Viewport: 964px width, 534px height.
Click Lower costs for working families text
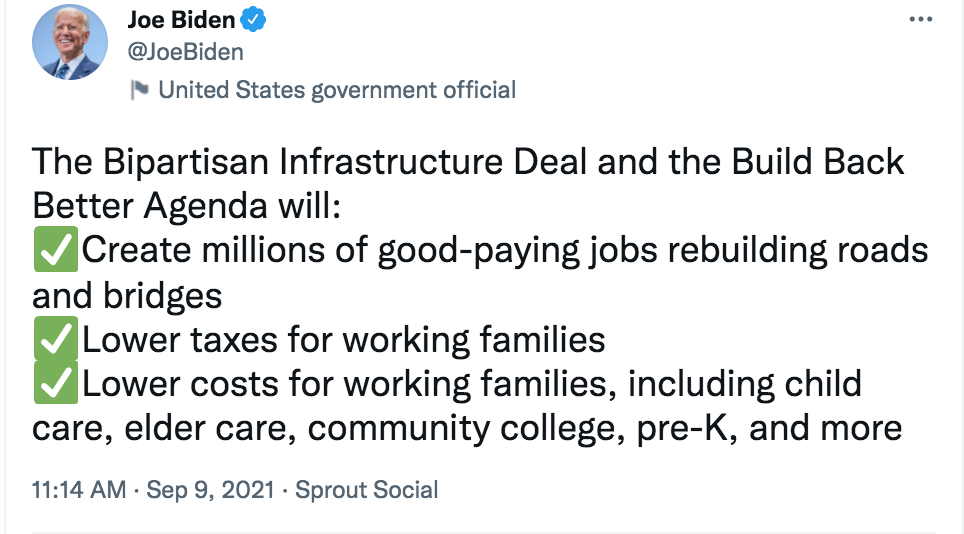pos(349,384)
